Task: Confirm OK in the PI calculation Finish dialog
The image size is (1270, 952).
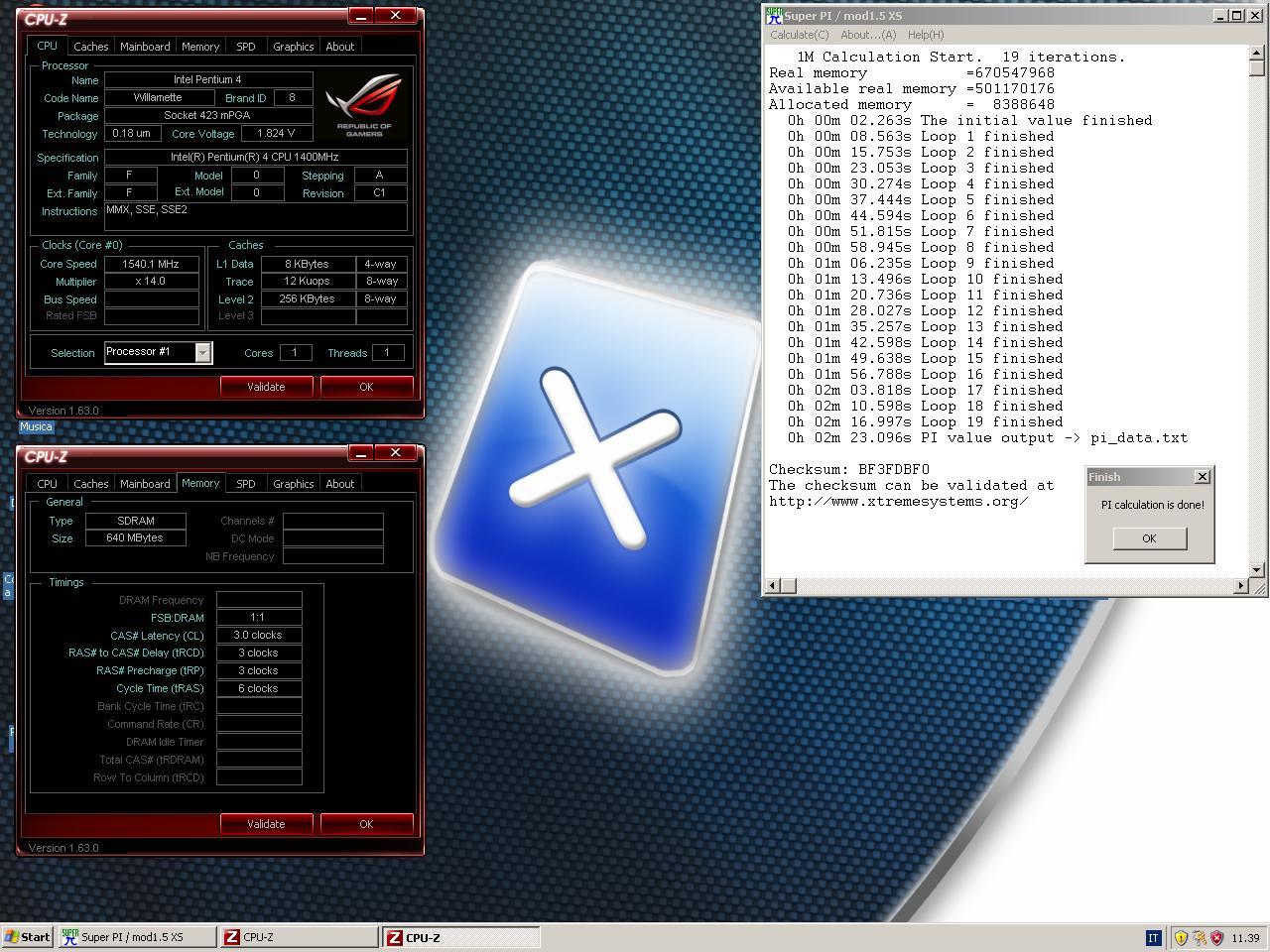Action: tap(1149, 538)
